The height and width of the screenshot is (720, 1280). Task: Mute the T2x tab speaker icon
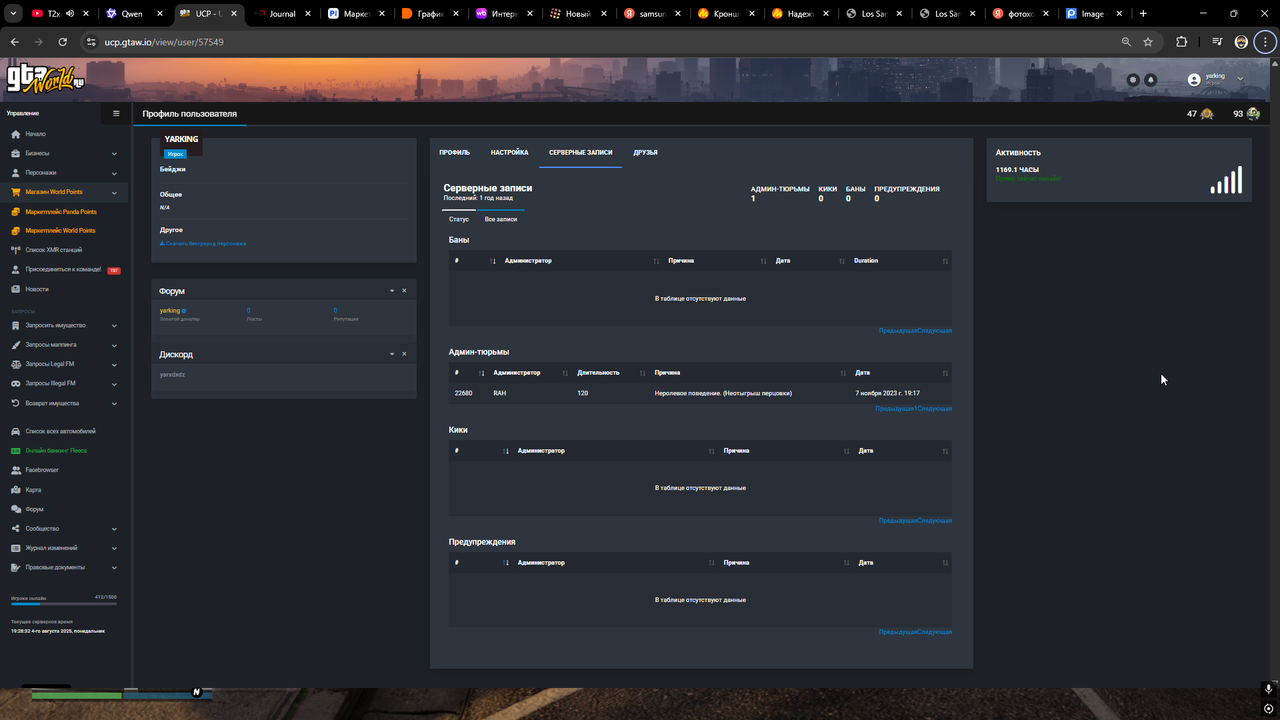point(70,14)
